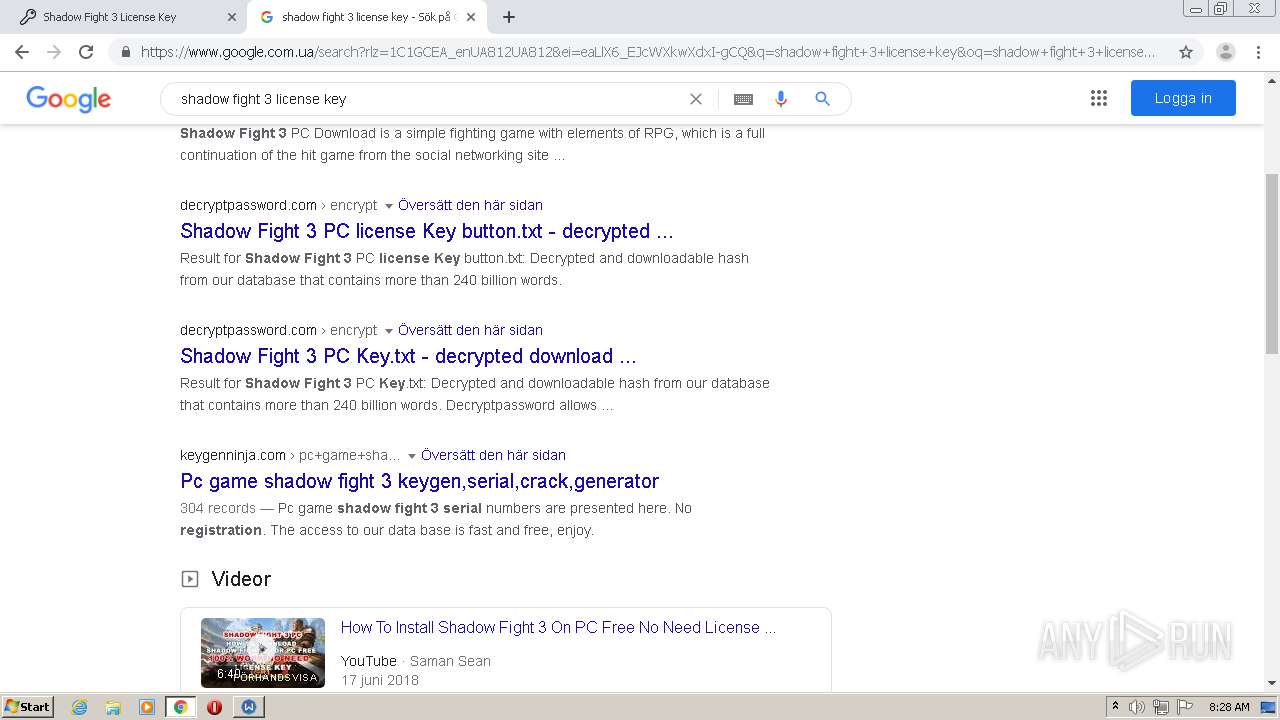Open the keygenninja shadow fight 3 keygen result

[x=419, y=481]
